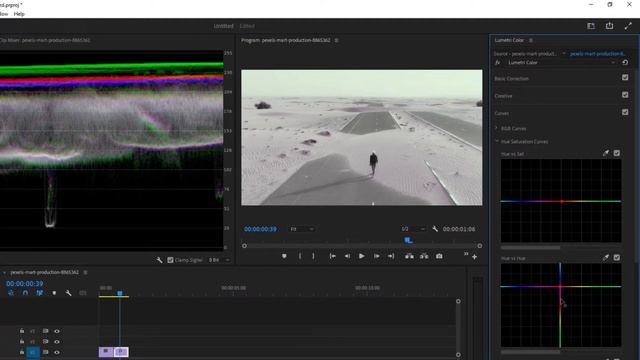Open the Source clip dropdown arrow
Viewport: 640px width, 360px height.
[564, 53]
